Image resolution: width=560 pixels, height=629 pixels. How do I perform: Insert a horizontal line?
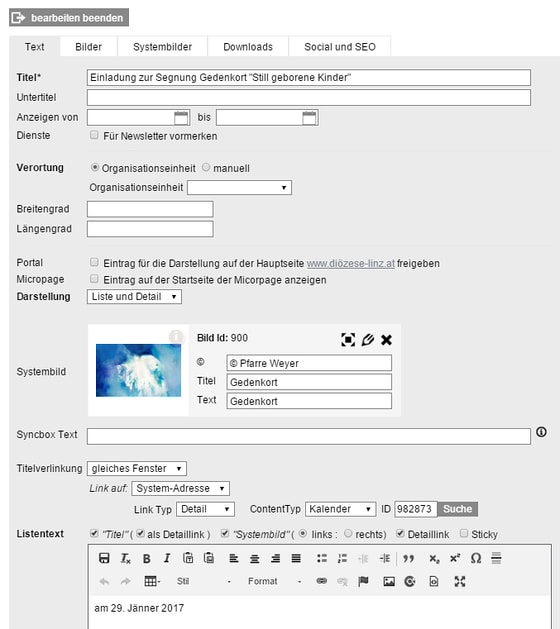[496, 558]
